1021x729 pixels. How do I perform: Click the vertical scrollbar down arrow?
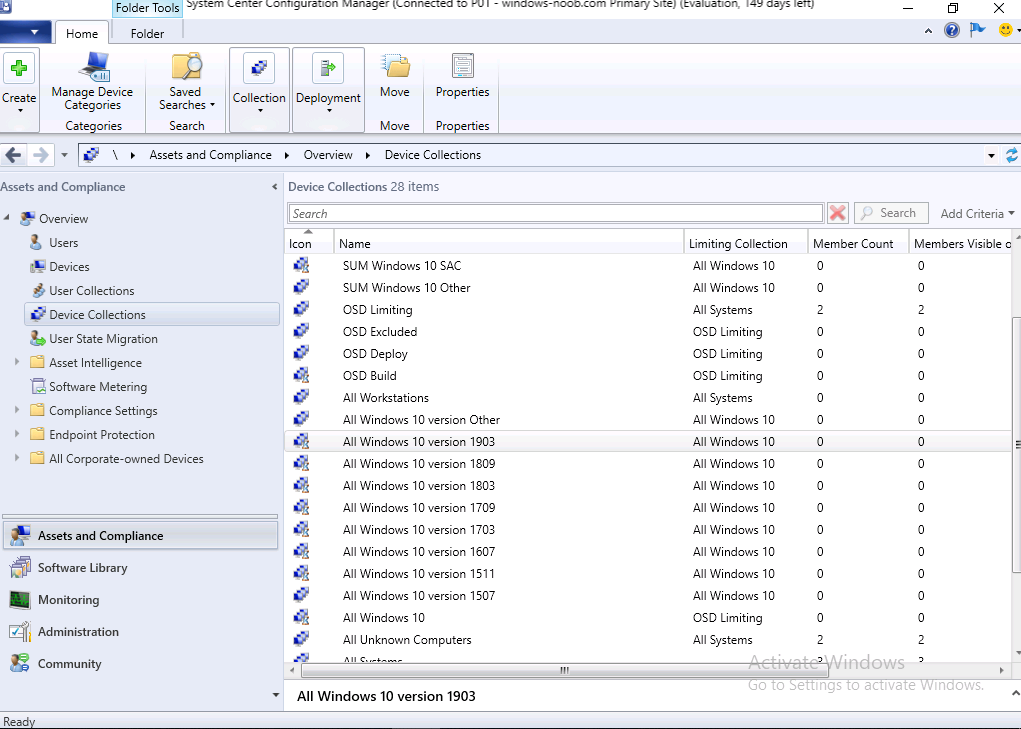(1016, 653)
